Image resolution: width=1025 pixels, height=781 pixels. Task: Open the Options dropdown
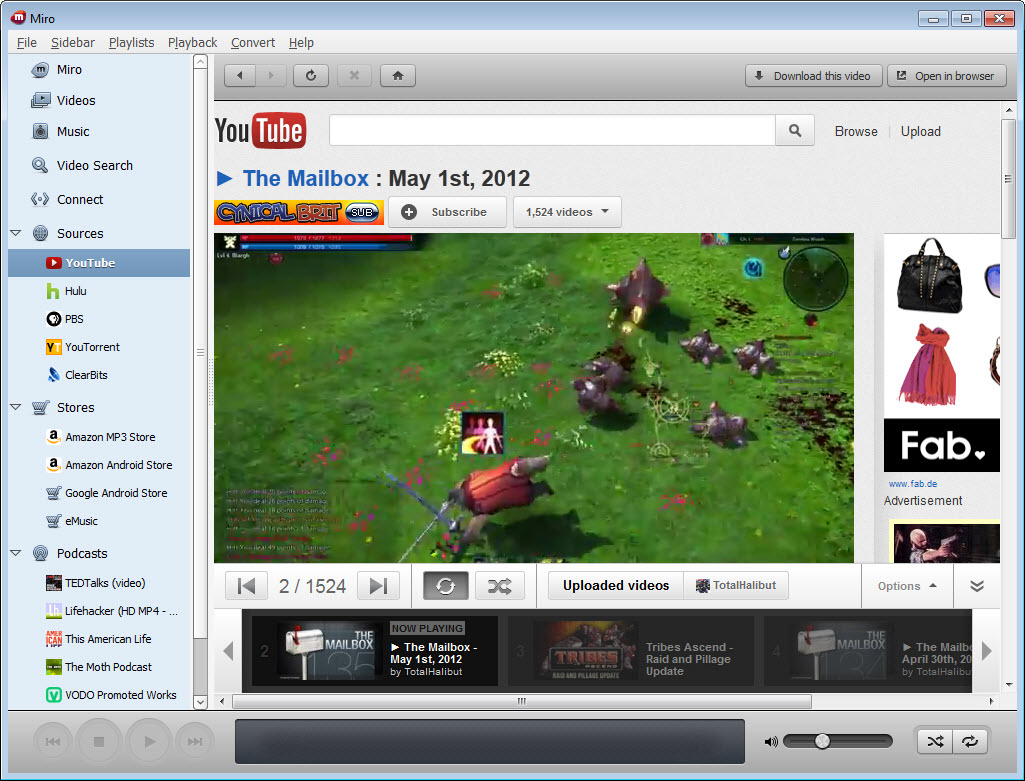tap(907, 586)
